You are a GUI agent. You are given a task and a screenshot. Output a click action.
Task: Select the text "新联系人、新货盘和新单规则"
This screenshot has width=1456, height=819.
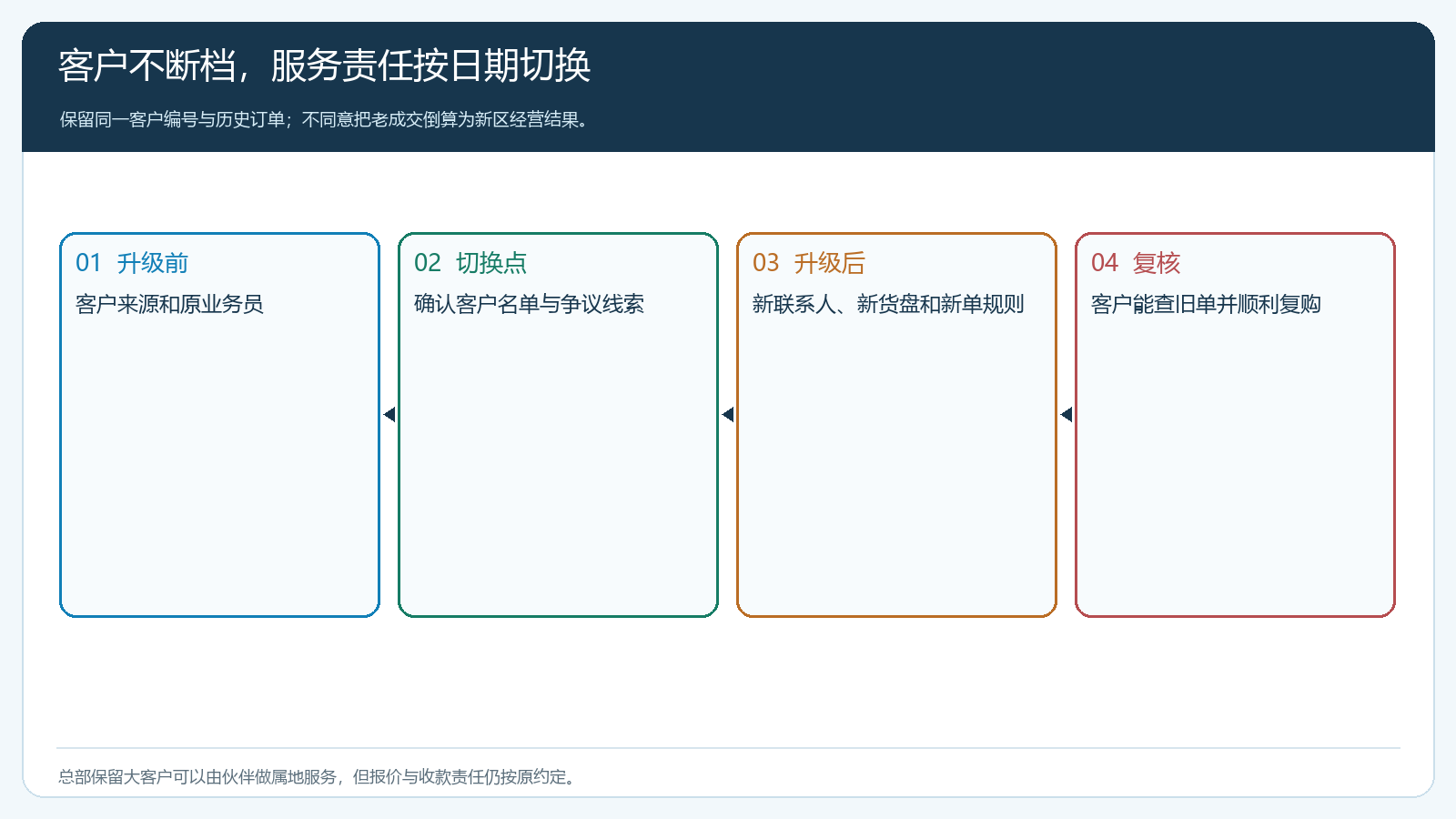point(888,304)
